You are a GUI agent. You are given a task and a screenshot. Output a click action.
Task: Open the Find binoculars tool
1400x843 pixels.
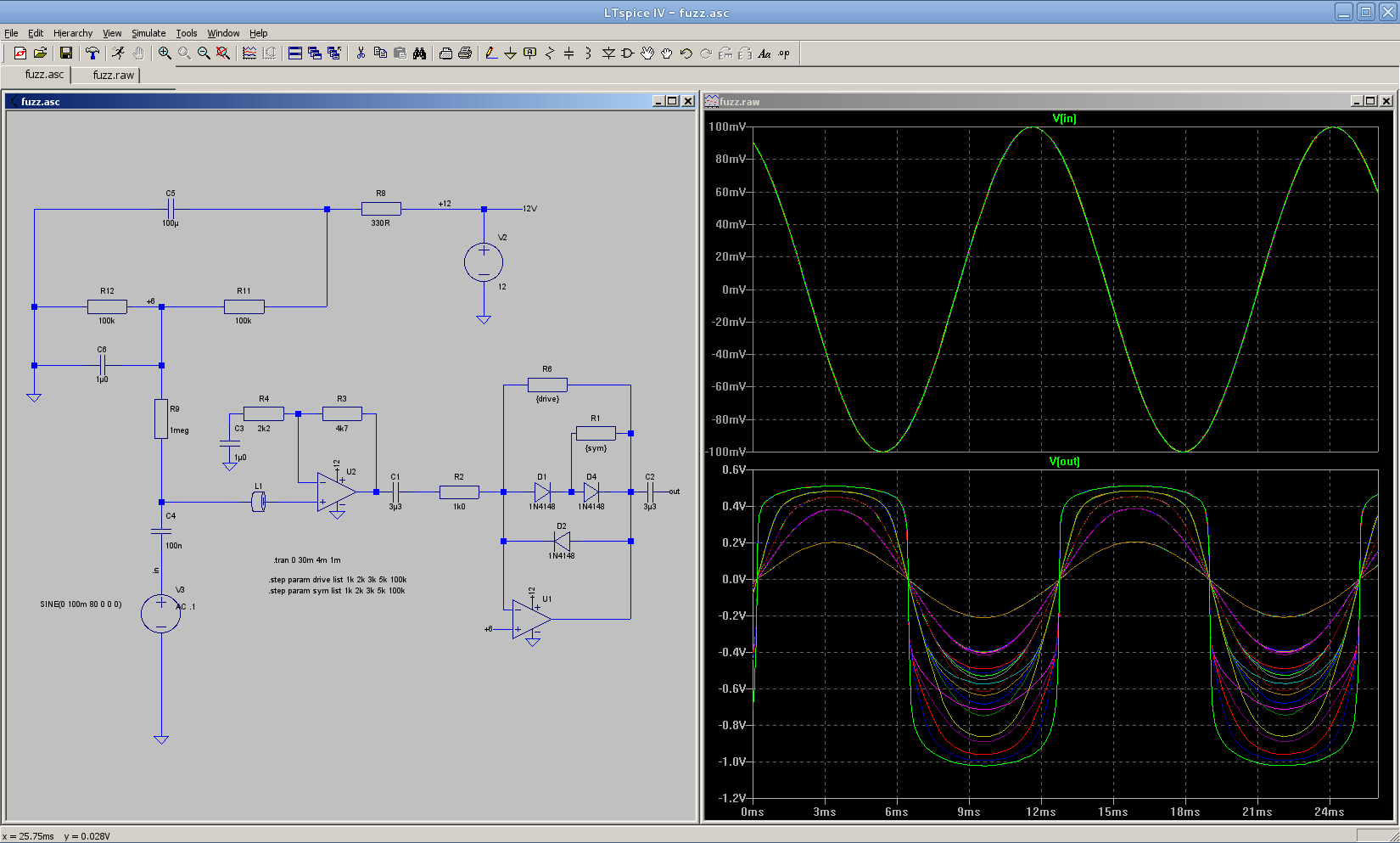pos(419,53)
